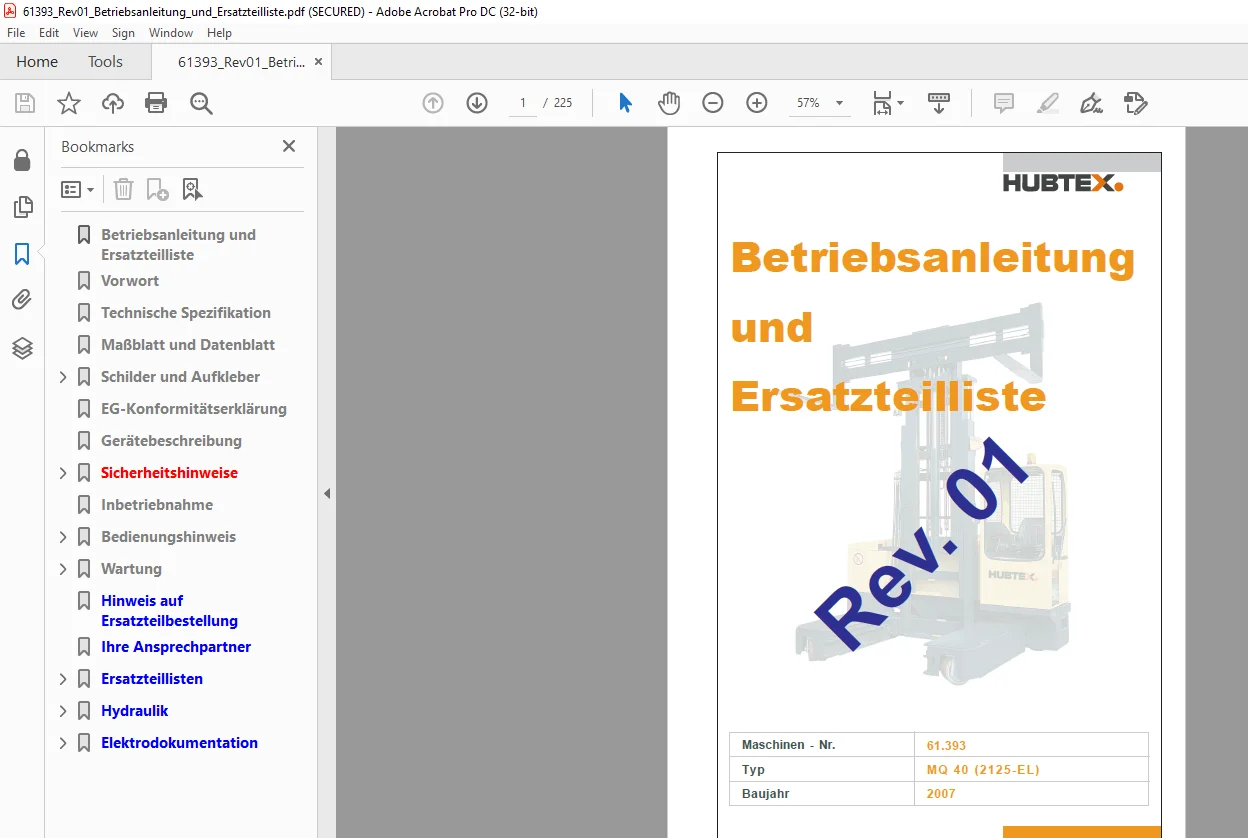Go to next page arrow

(477, 103)
